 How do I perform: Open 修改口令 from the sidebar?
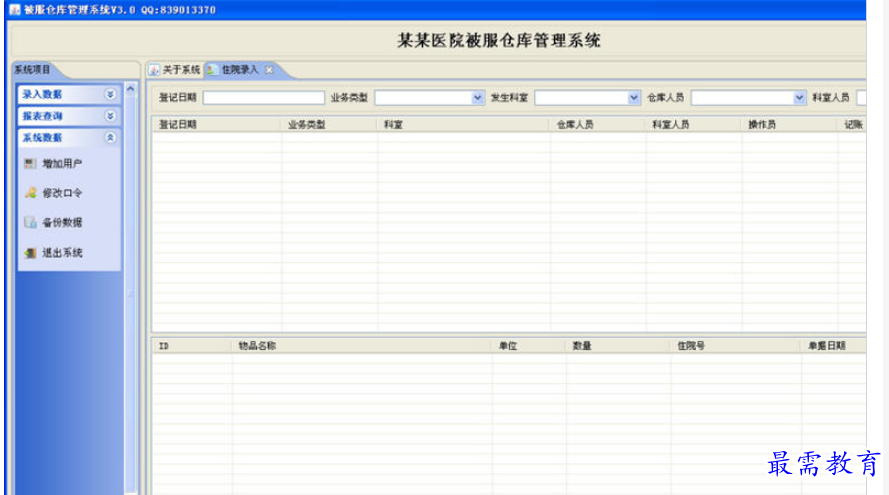(62, 193)
